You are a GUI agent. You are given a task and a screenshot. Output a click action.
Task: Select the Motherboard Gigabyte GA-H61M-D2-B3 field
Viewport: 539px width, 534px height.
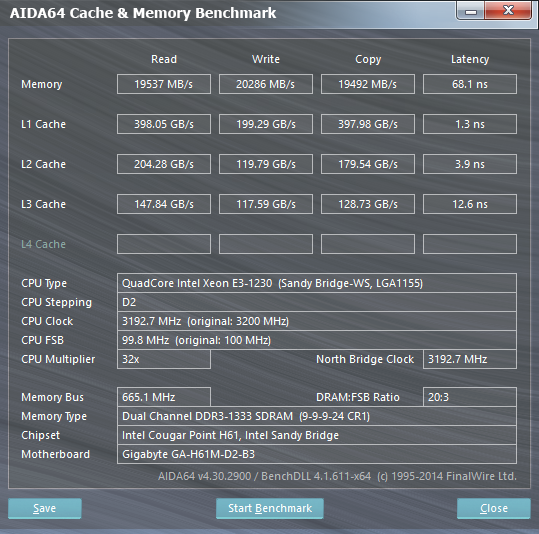pyautogui.click(x=317, y=454)
